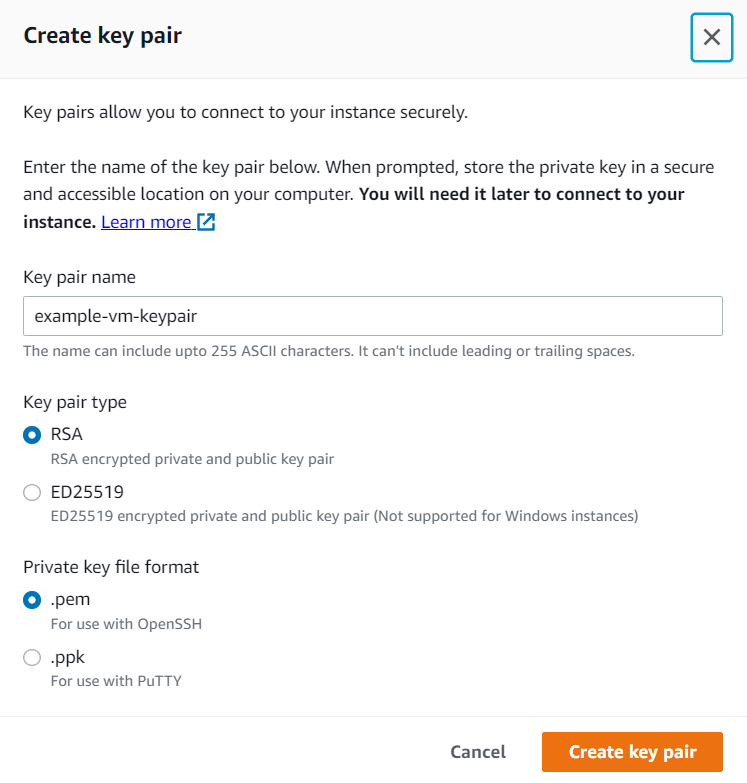Image resolution: width=747 pixels, height=783 pixels.
Task: Select the ED25519 radio button
Action: click(32, 492)
